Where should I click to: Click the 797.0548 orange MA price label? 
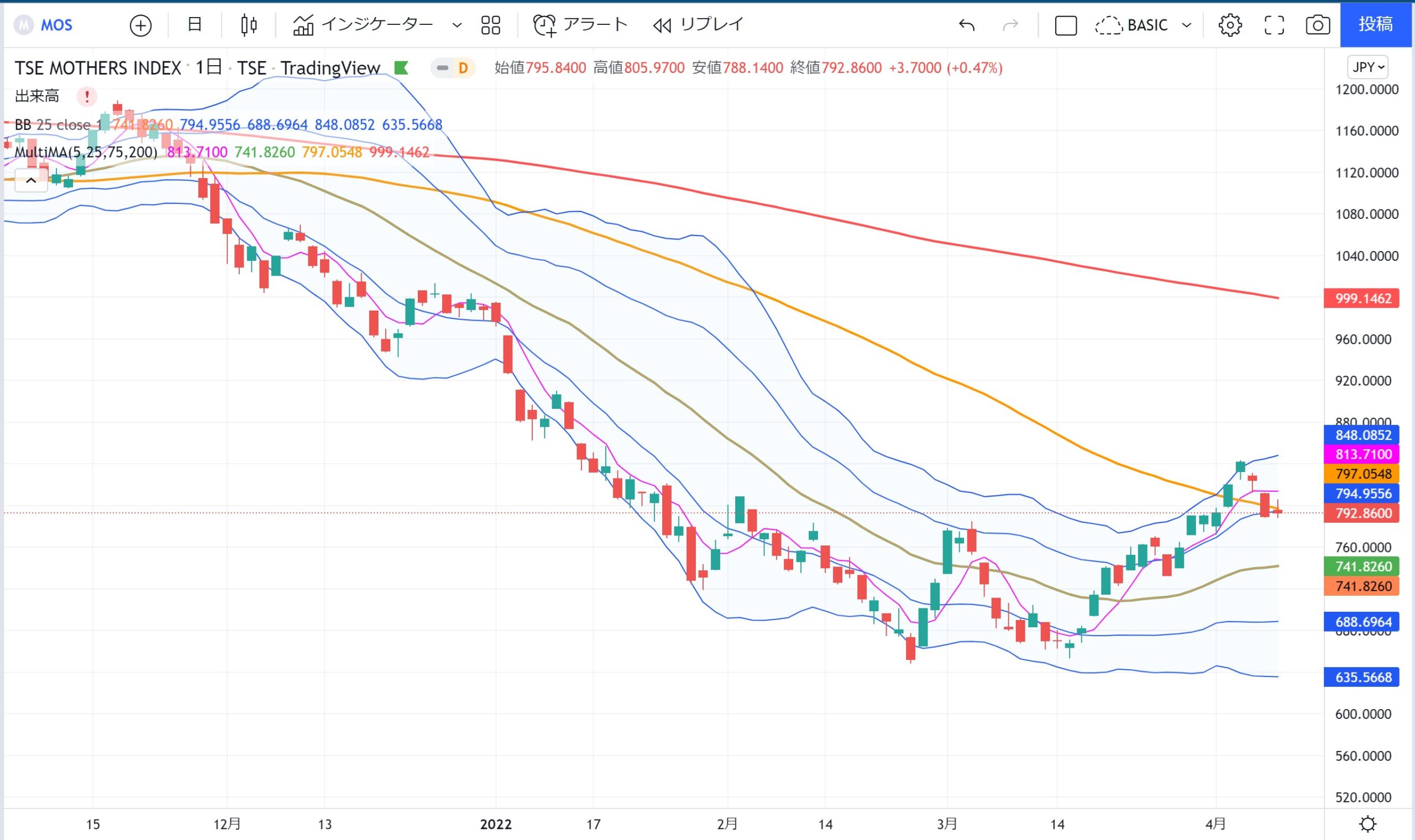(x=1361, y=474)
